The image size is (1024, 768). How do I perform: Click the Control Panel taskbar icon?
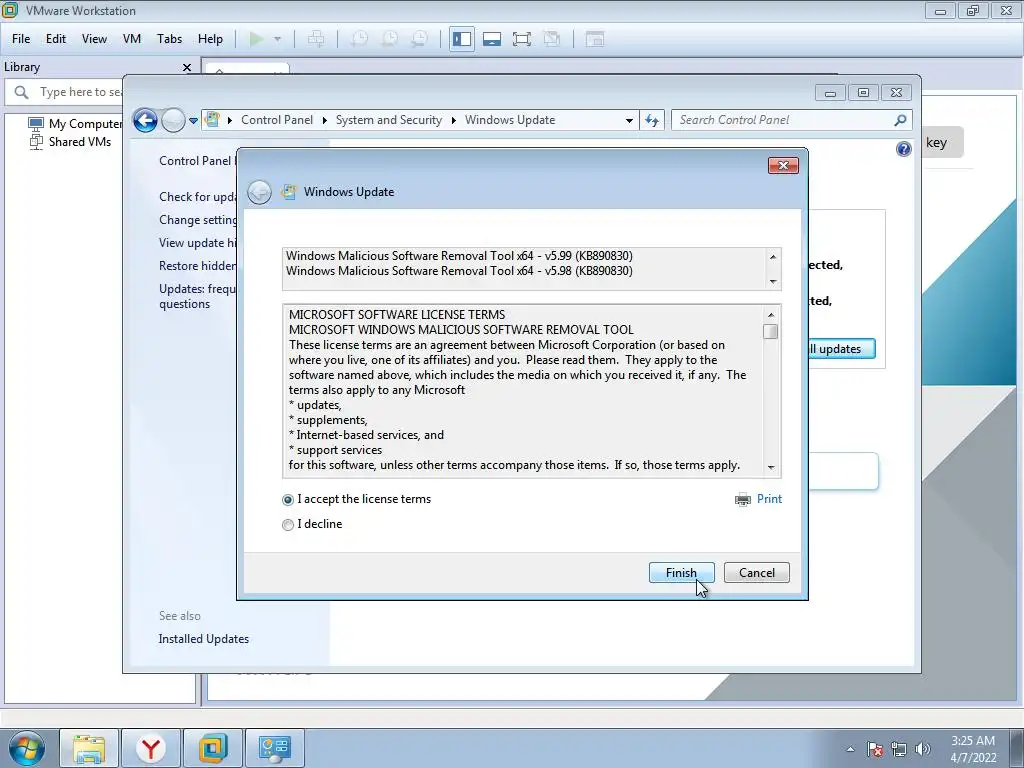pos(275,748)
